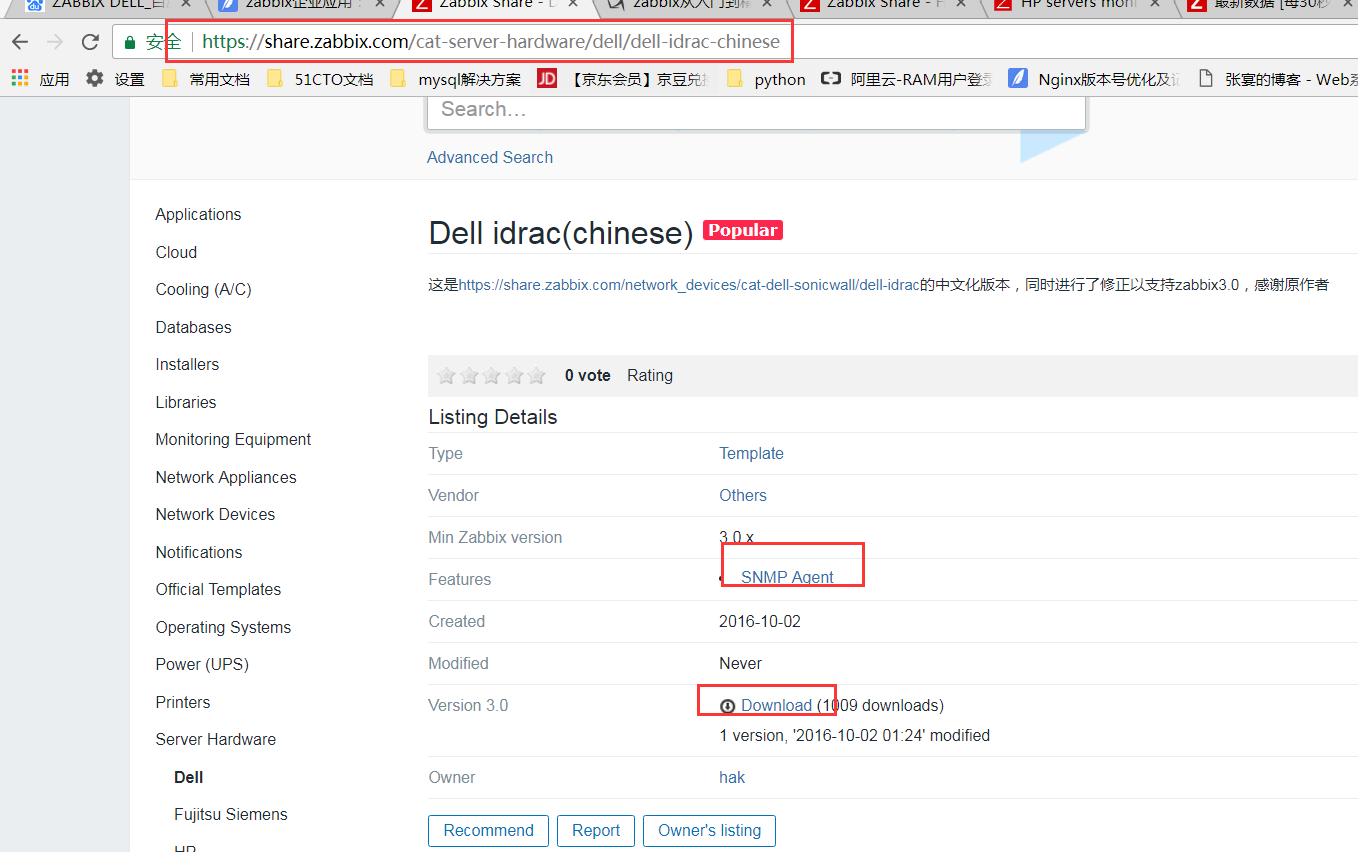
Task: Select the Cooling (A/C) category
Action: coord(203,289)
